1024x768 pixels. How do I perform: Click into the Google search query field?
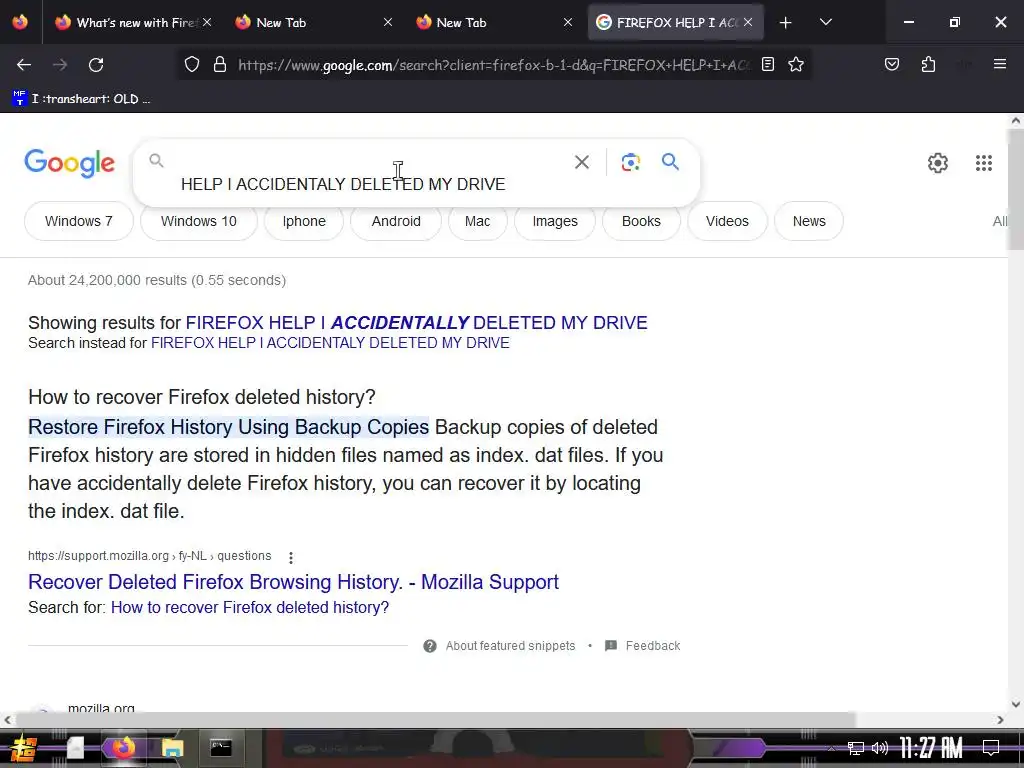(343, 184)
